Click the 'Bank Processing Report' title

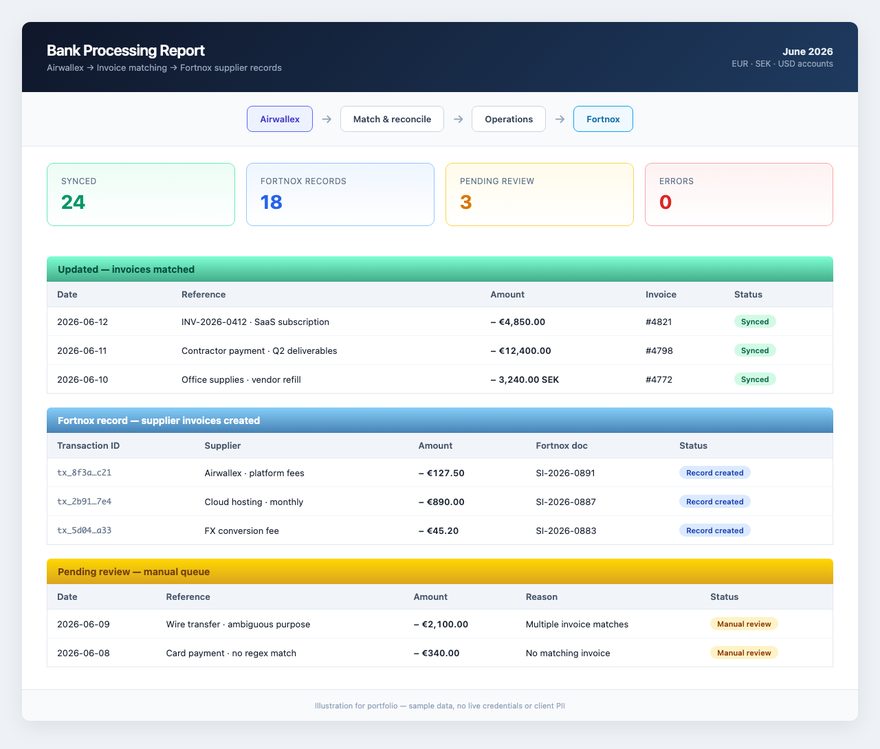pos(126,50)
